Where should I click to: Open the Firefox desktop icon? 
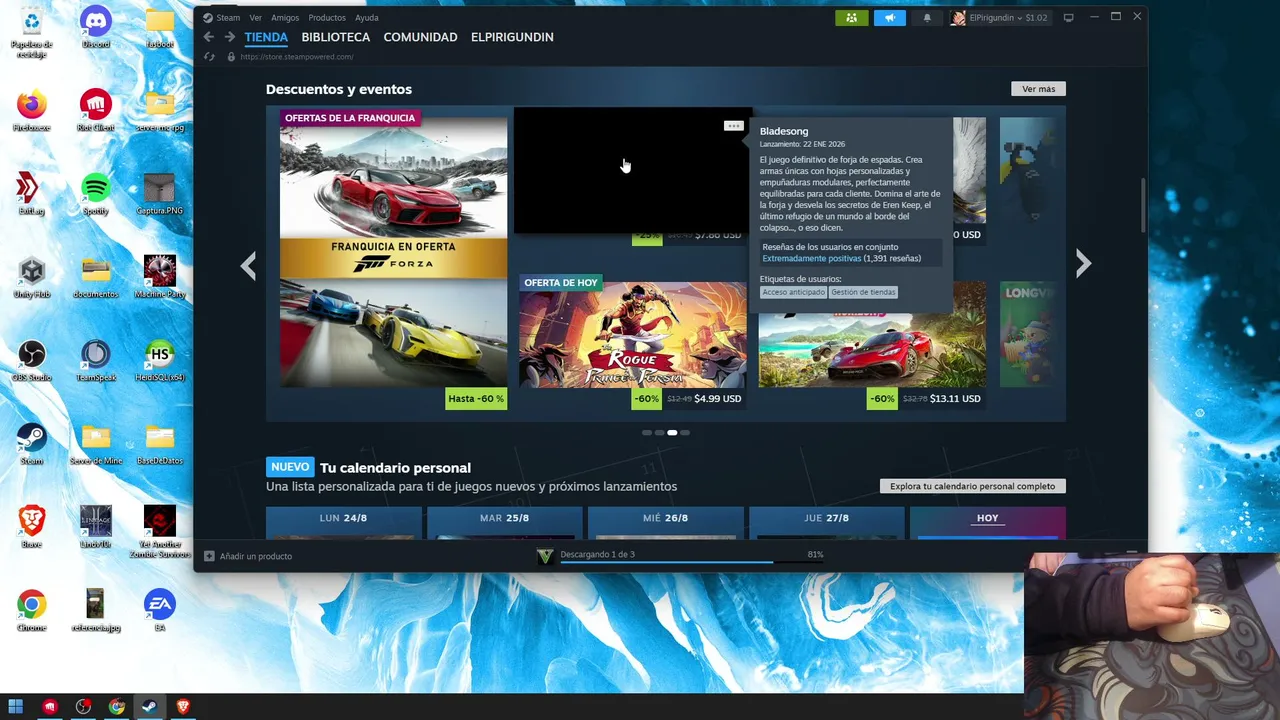point(32,110)
